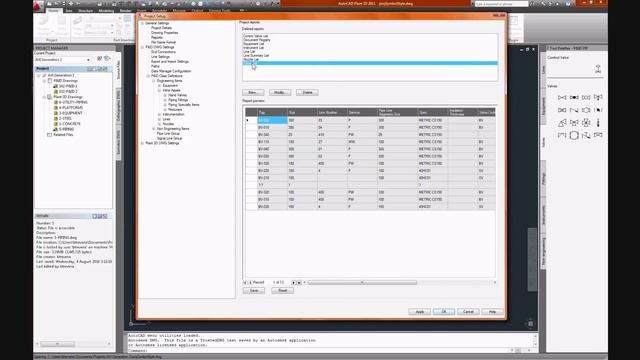This screenshot has height=360, width=640.
Task: Expand Non Engineering Items node
Action: (154, 129)
